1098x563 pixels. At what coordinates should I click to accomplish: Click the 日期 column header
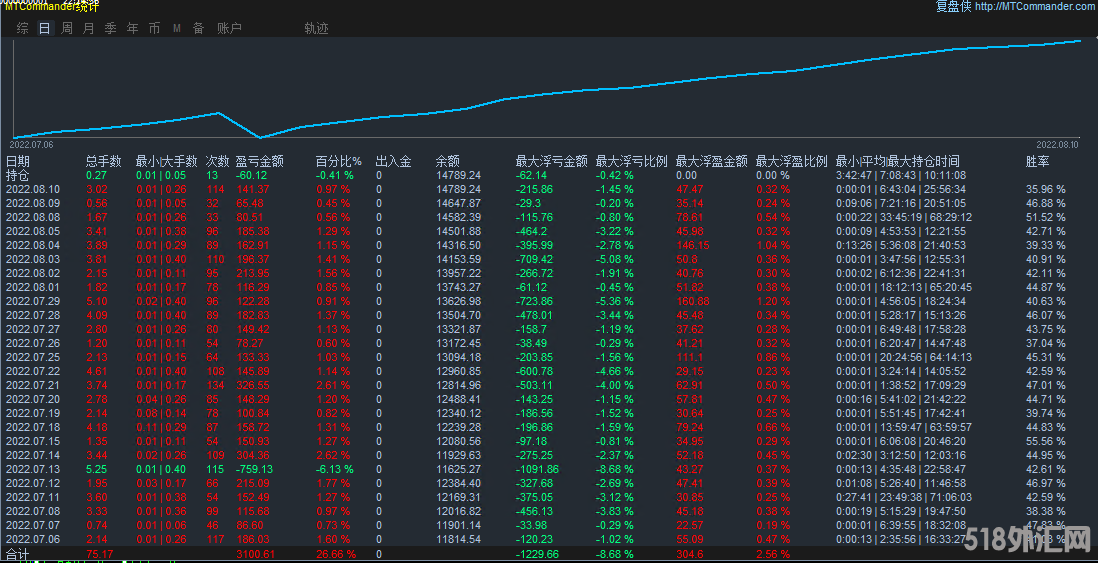[x=18, y=161]
